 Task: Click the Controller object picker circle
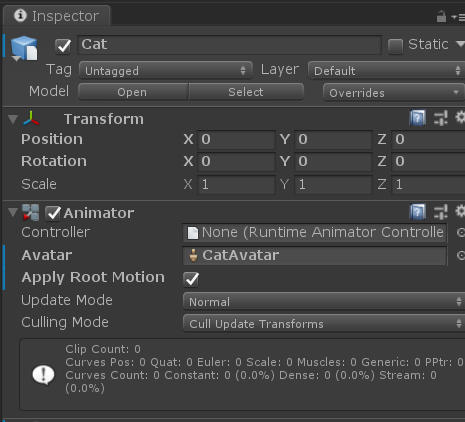[461, 232]
